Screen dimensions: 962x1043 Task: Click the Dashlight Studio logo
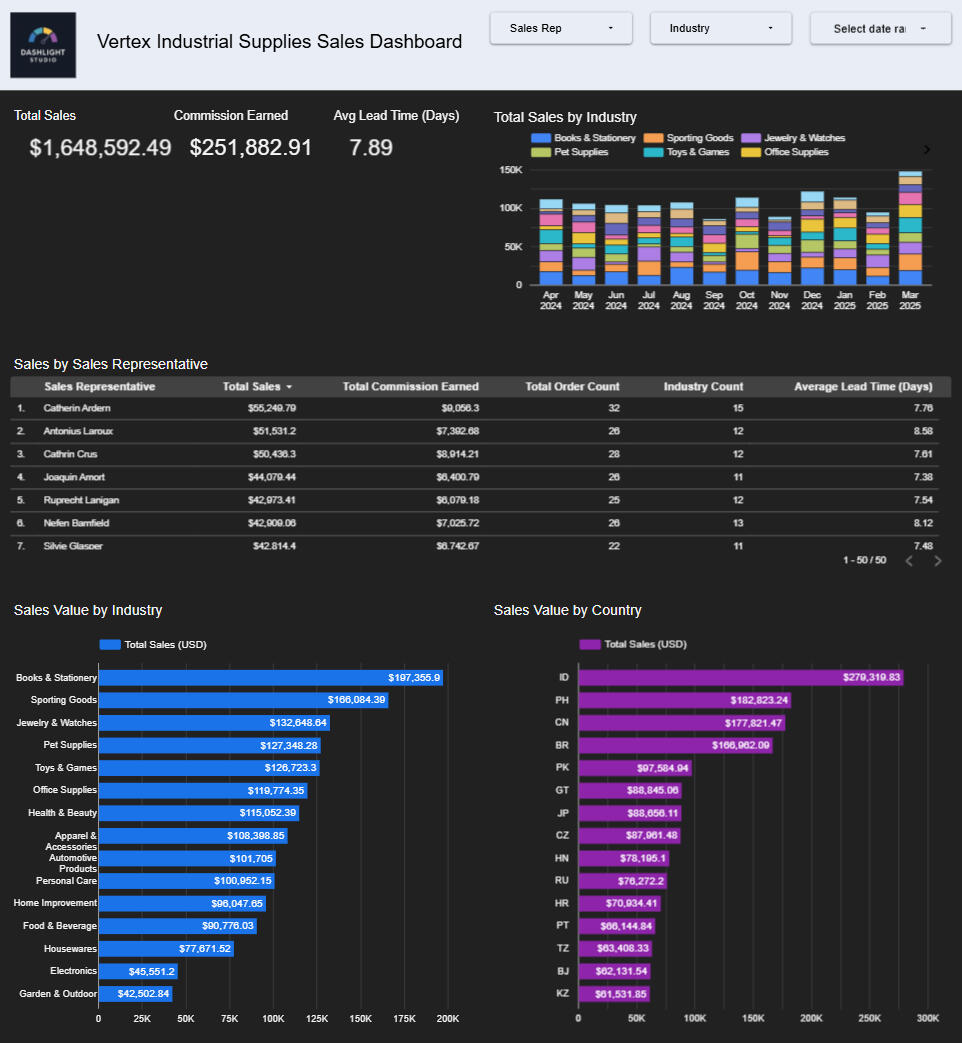pyautogui.click(x=43, y=45)
